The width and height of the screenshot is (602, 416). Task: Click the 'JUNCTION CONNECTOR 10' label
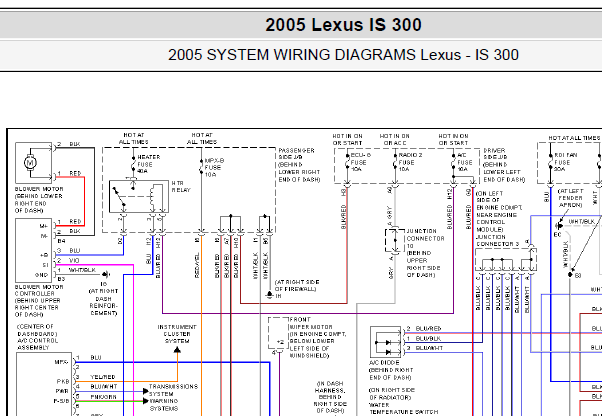click(x=425, y=238)
